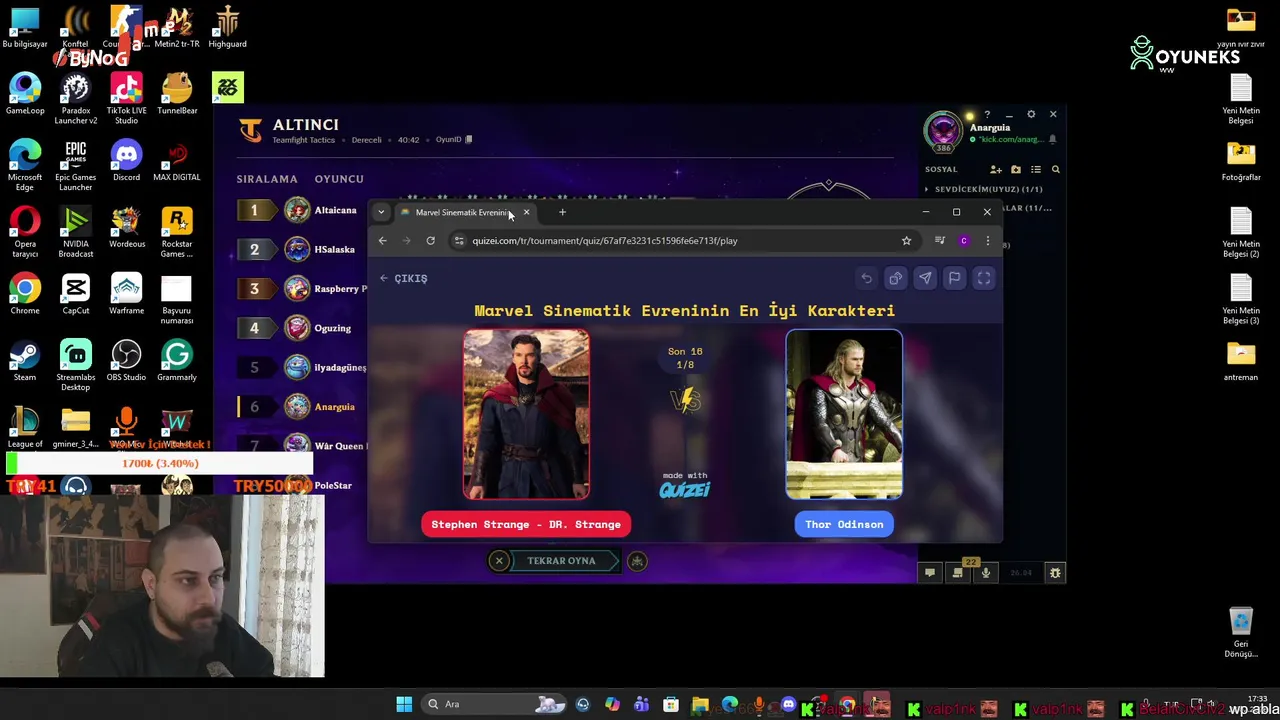Click the Doctor Strange picture

(526, 414)
